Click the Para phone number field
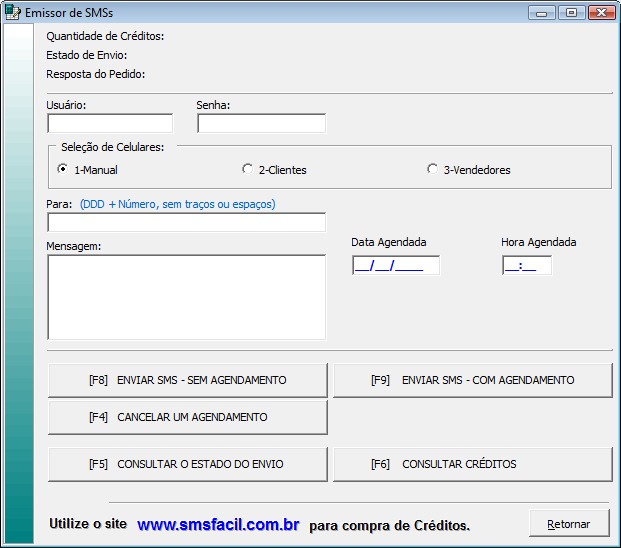Viewport: 621px width, 548px height. click(186, 222)
